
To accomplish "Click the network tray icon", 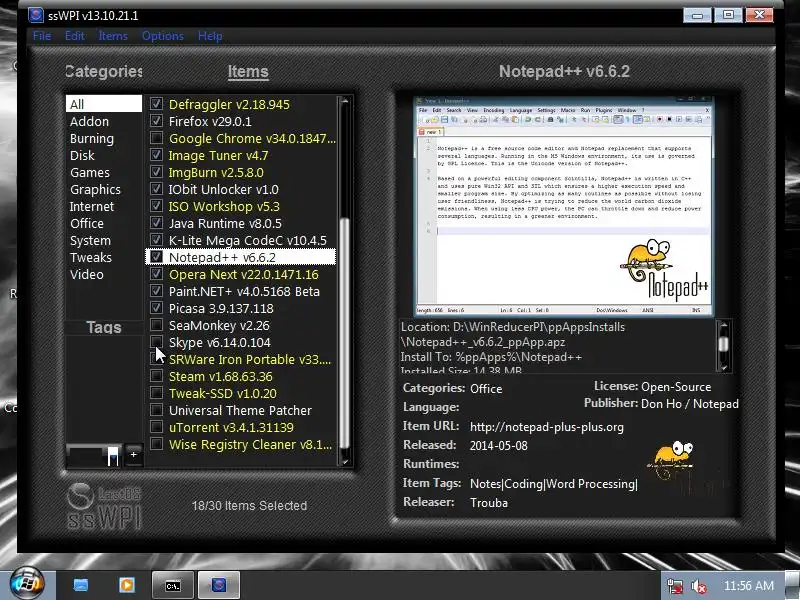I will [x=675, y=587].
